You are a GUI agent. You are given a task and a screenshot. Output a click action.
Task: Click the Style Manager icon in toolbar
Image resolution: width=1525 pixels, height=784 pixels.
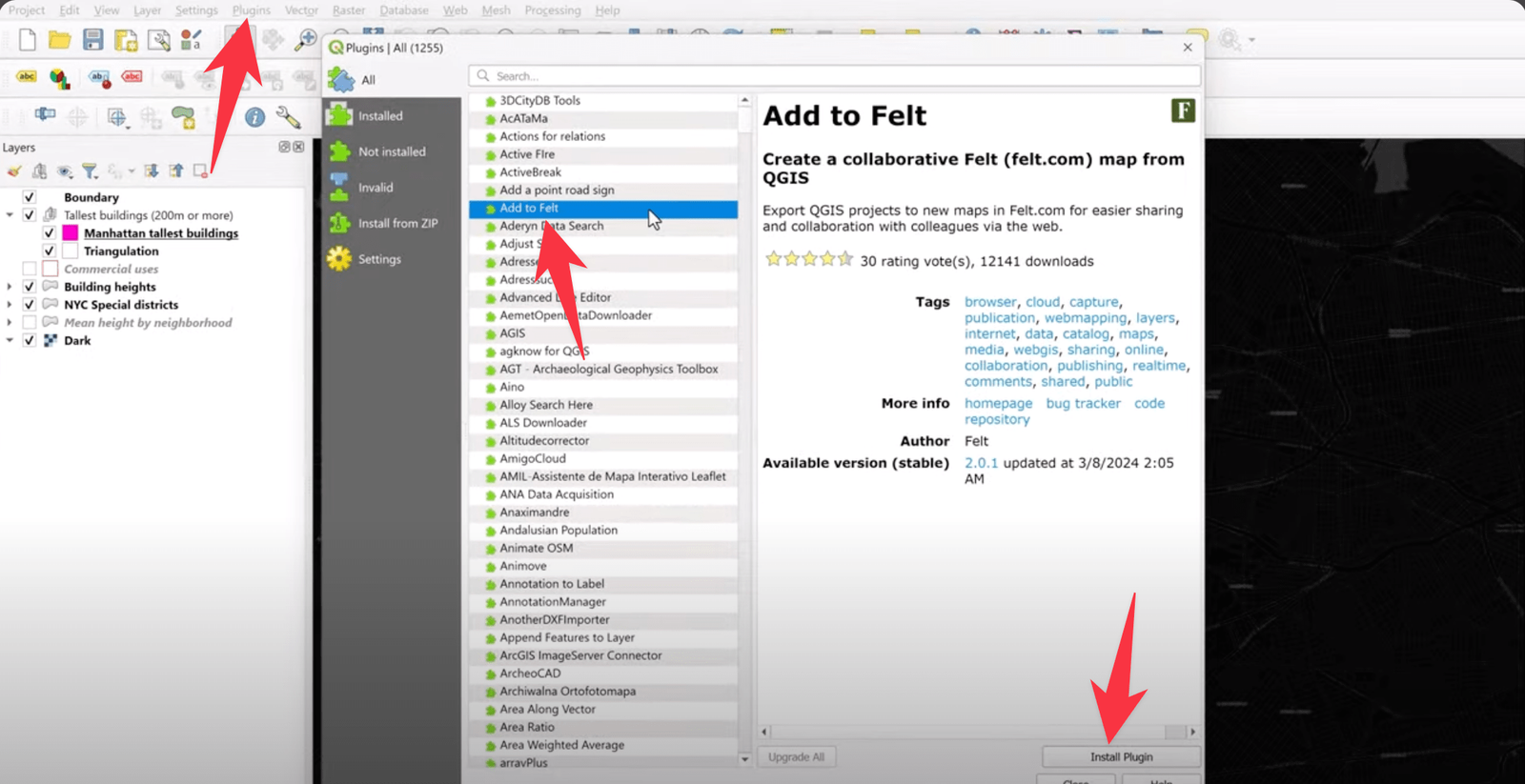coord(191,40)
